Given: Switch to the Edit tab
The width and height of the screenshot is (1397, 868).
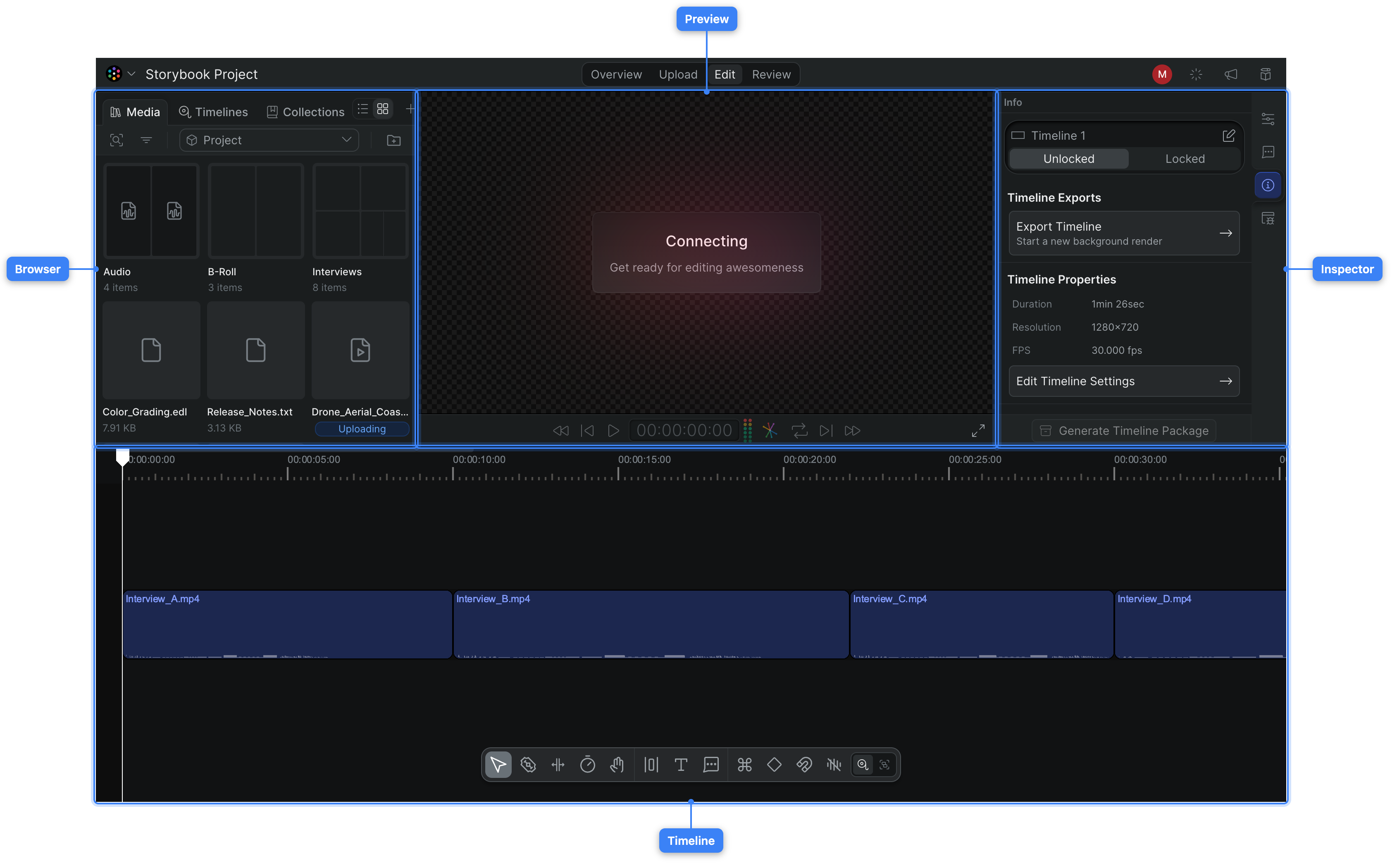Looking at the screenshot, I should 724,75.
